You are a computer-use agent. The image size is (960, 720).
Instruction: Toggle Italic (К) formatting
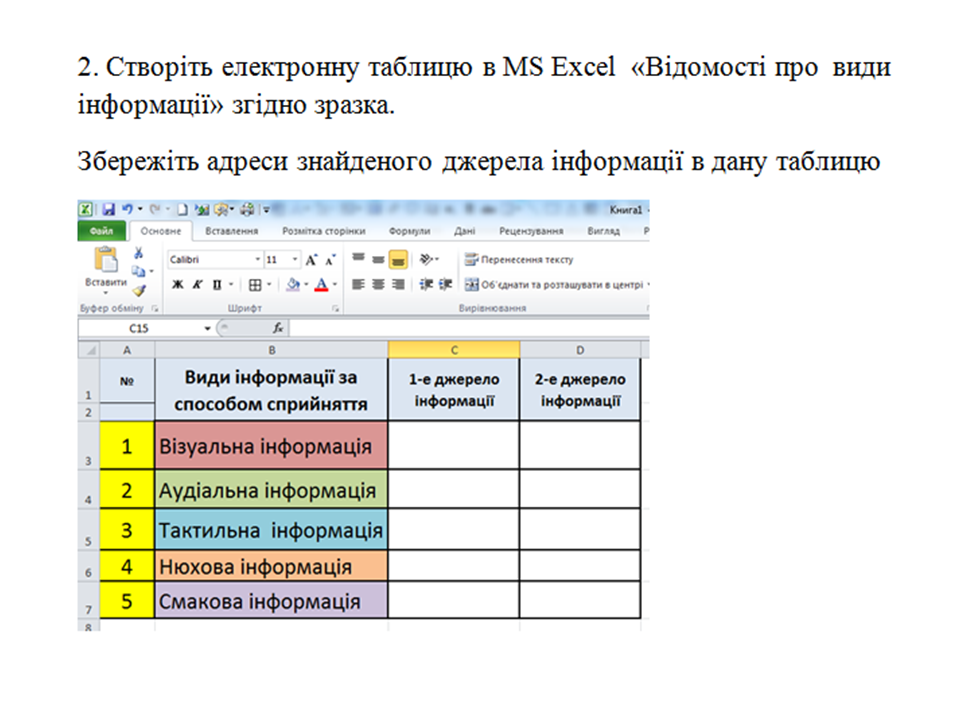point(197,285)
